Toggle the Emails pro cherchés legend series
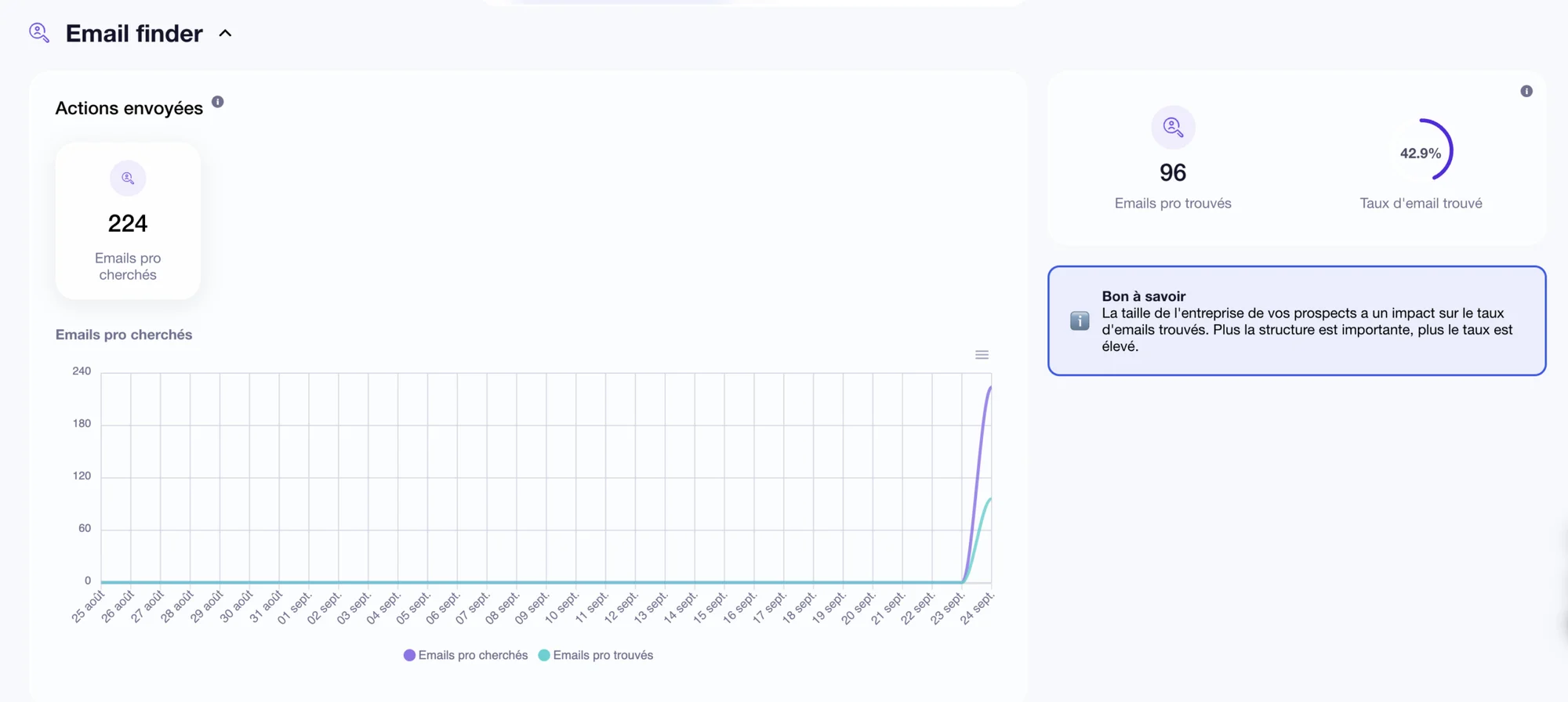Image resolution: width=1568 pixels, height=702 pixels. pyautogui.click(x=466, y=655)
